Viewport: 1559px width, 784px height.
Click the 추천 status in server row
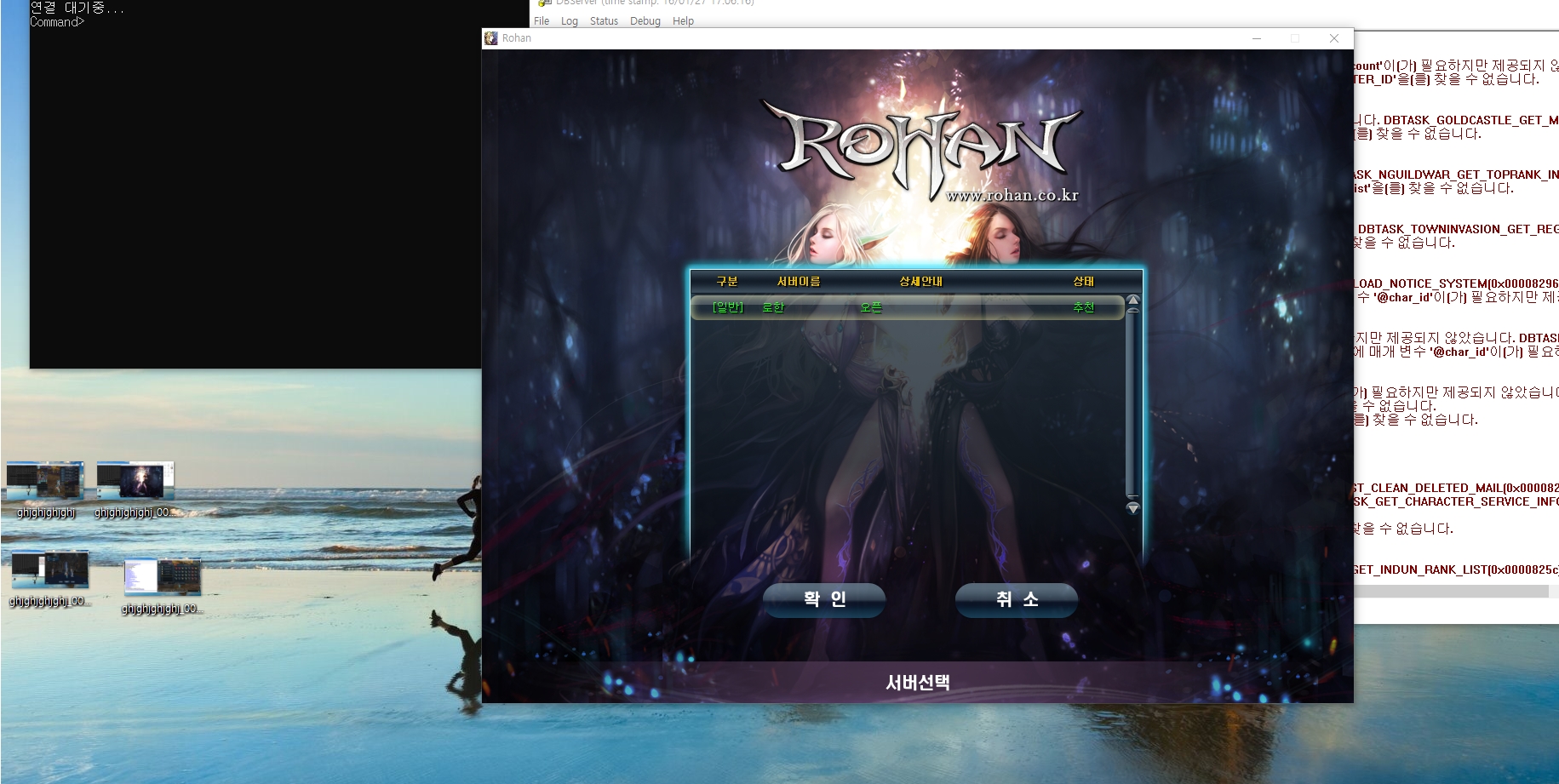click(1083, 307)
